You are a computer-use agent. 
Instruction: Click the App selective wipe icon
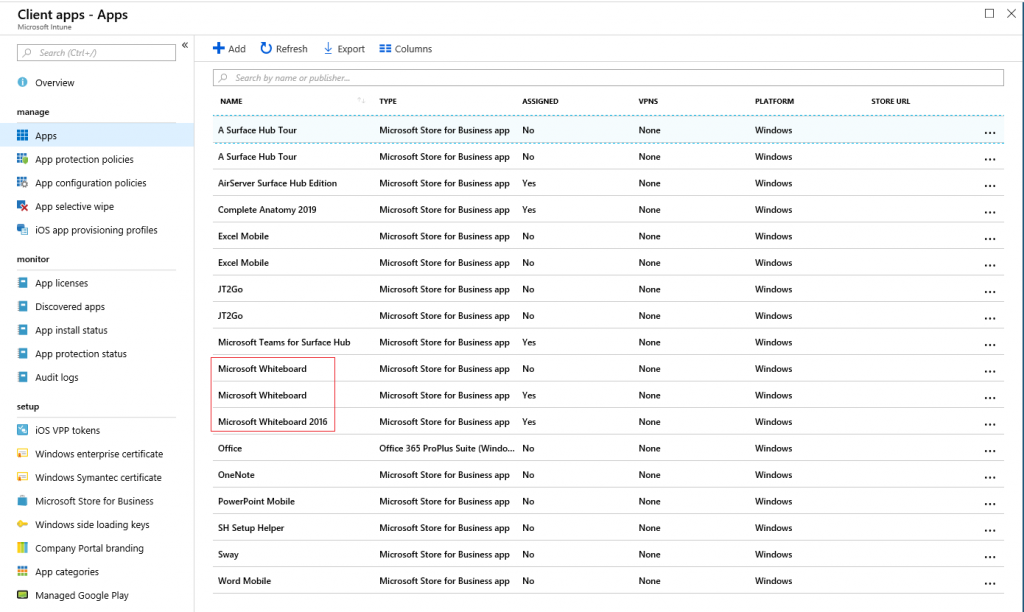click(25, 206)
